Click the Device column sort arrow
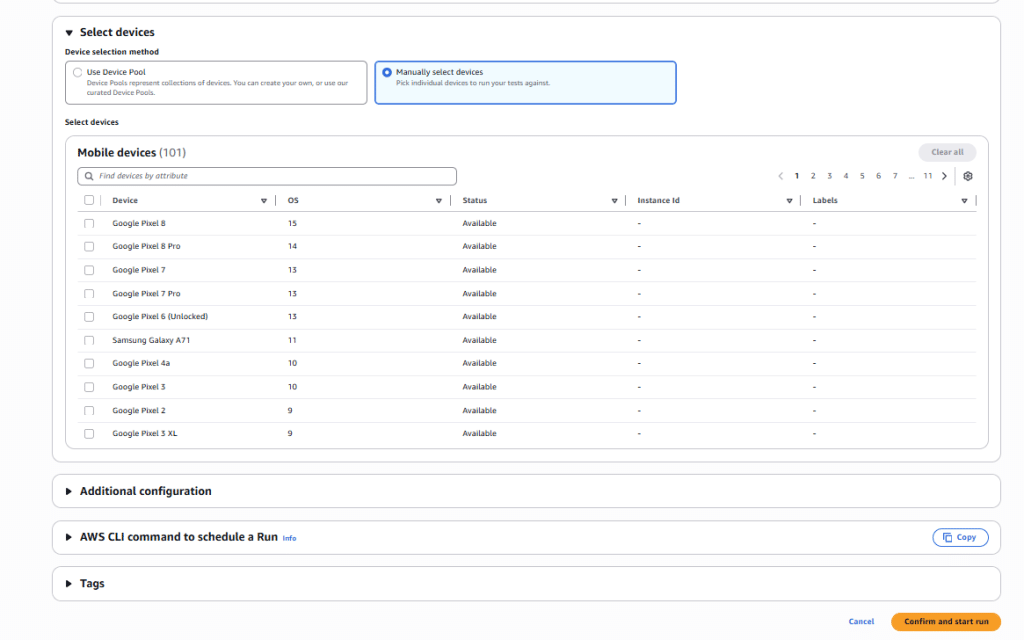The image size is (1024, 640). [x=264, y=201]
